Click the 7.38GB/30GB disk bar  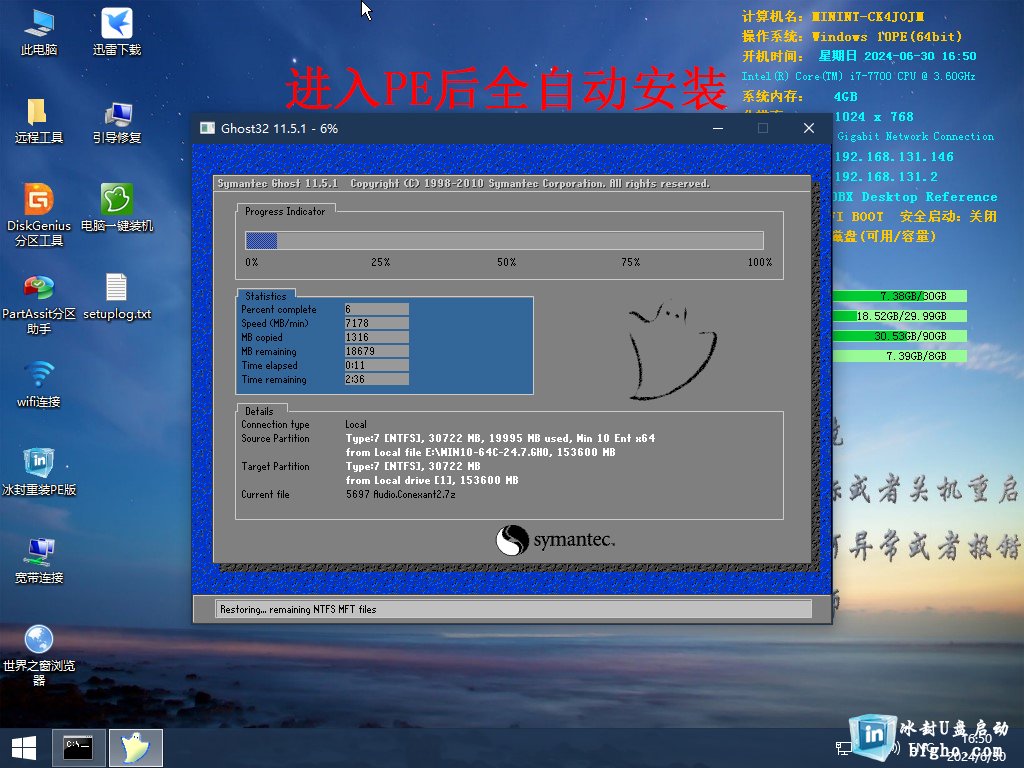pyautogui.click(x=900, y=296)
